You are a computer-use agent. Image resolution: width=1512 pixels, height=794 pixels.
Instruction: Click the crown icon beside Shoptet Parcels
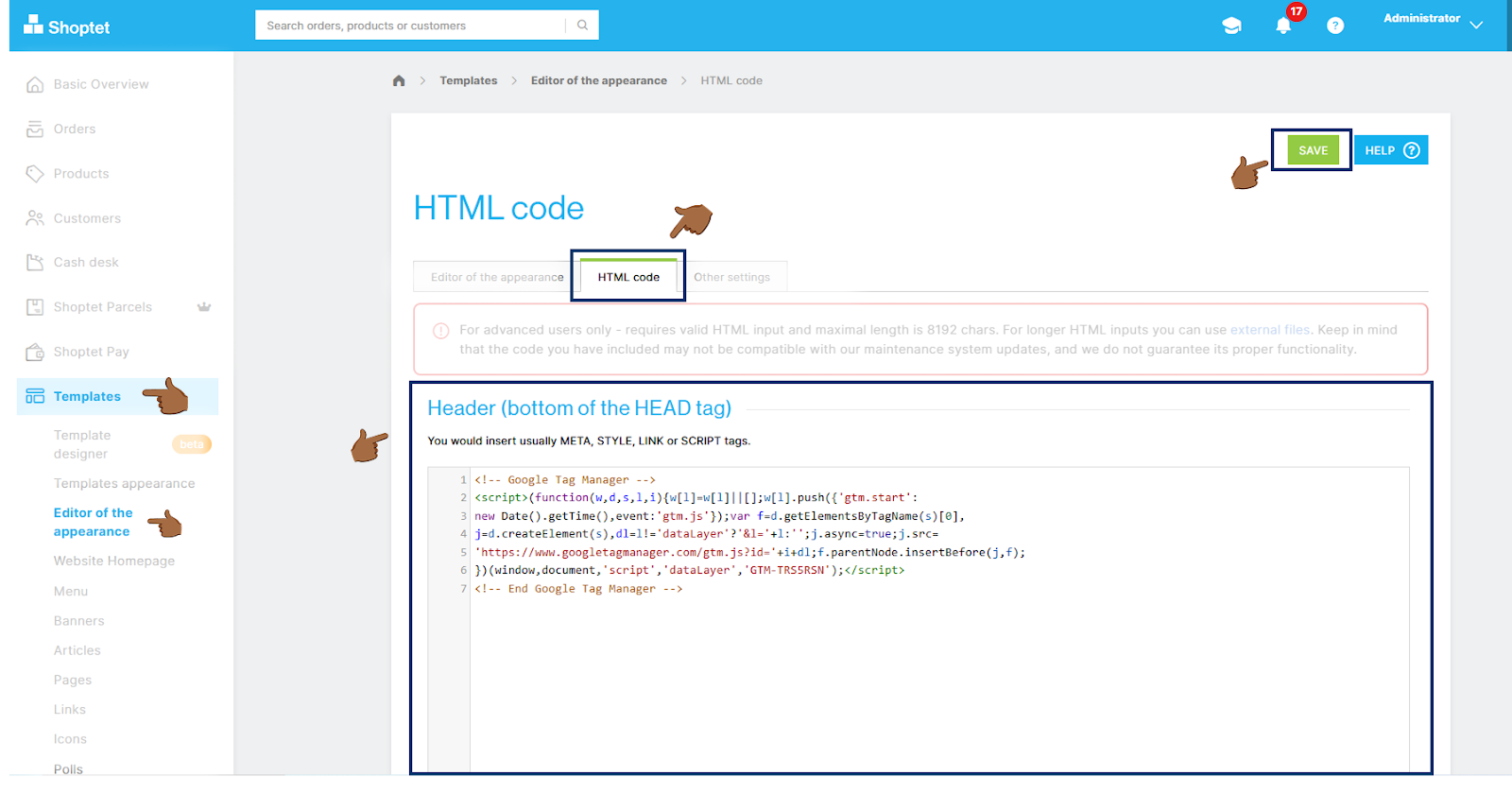tap(203, 306)
